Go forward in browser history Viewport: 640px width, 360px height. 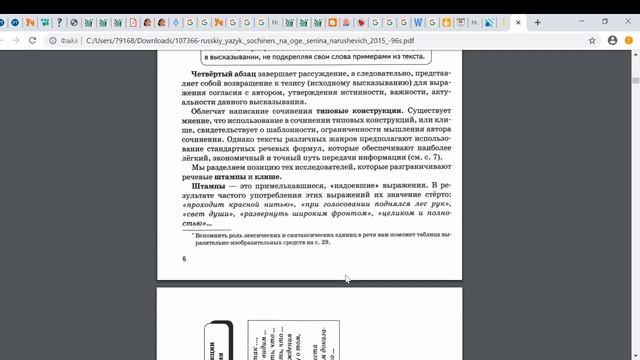16,40
